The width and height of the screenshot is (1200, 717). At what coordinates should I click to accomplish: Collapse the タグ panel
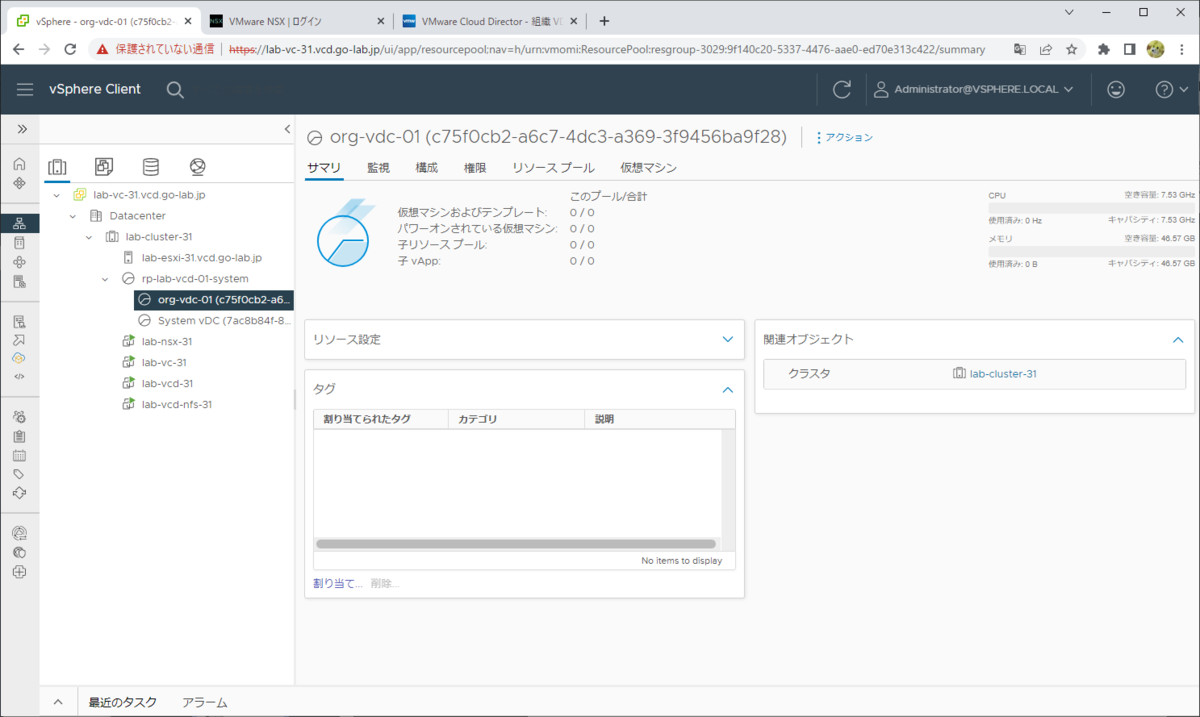click(x=728, y=390)
